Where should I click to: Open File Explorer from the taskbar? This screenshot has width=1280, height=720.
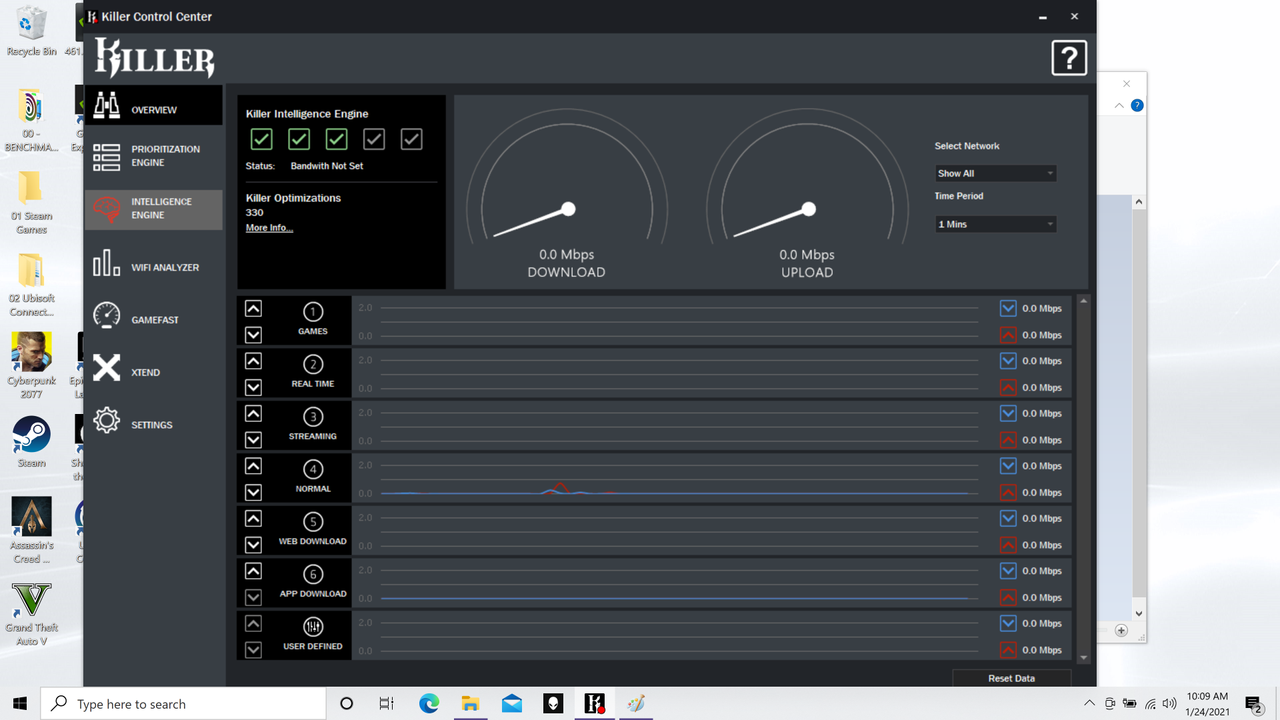coord(470,704)
